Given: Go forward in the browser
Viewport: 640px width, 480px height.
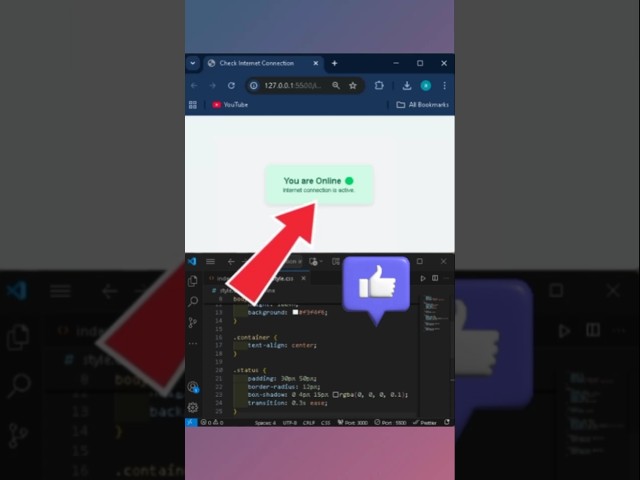Looking at the screenshot, I should [x=212, y=85].
